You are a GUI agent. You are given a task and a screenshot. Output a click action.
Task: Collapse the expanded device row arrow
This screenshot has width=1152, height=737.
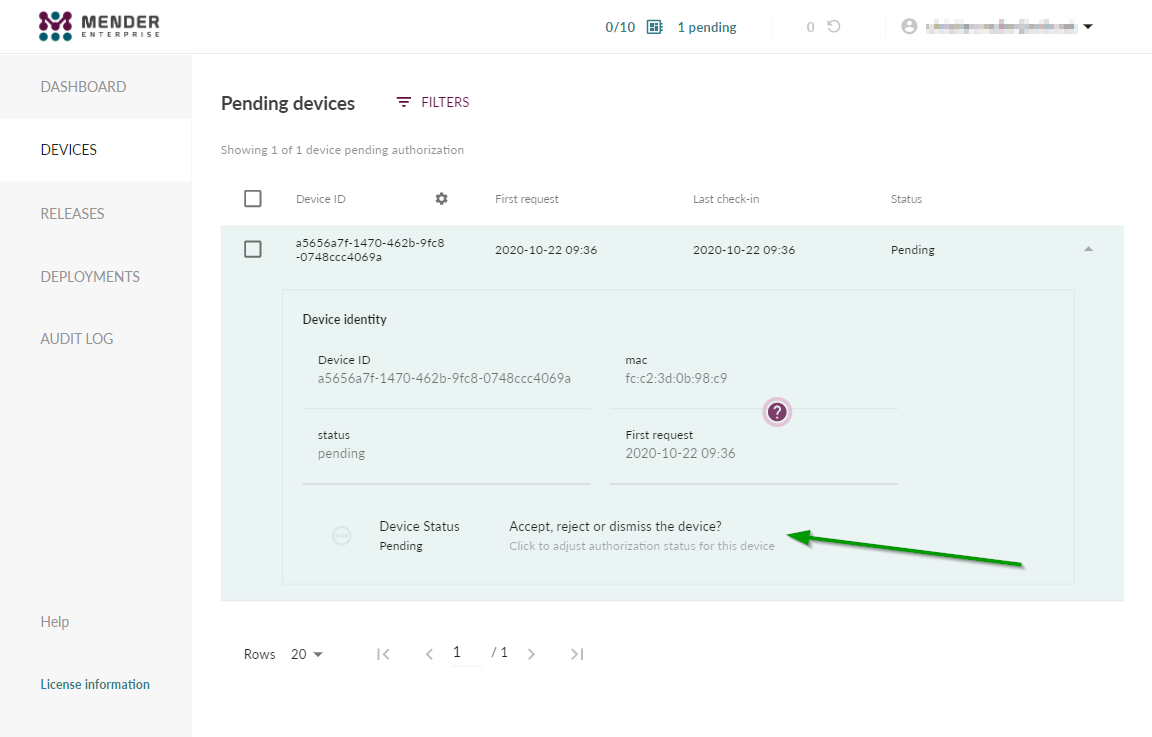coord(1088,249)
